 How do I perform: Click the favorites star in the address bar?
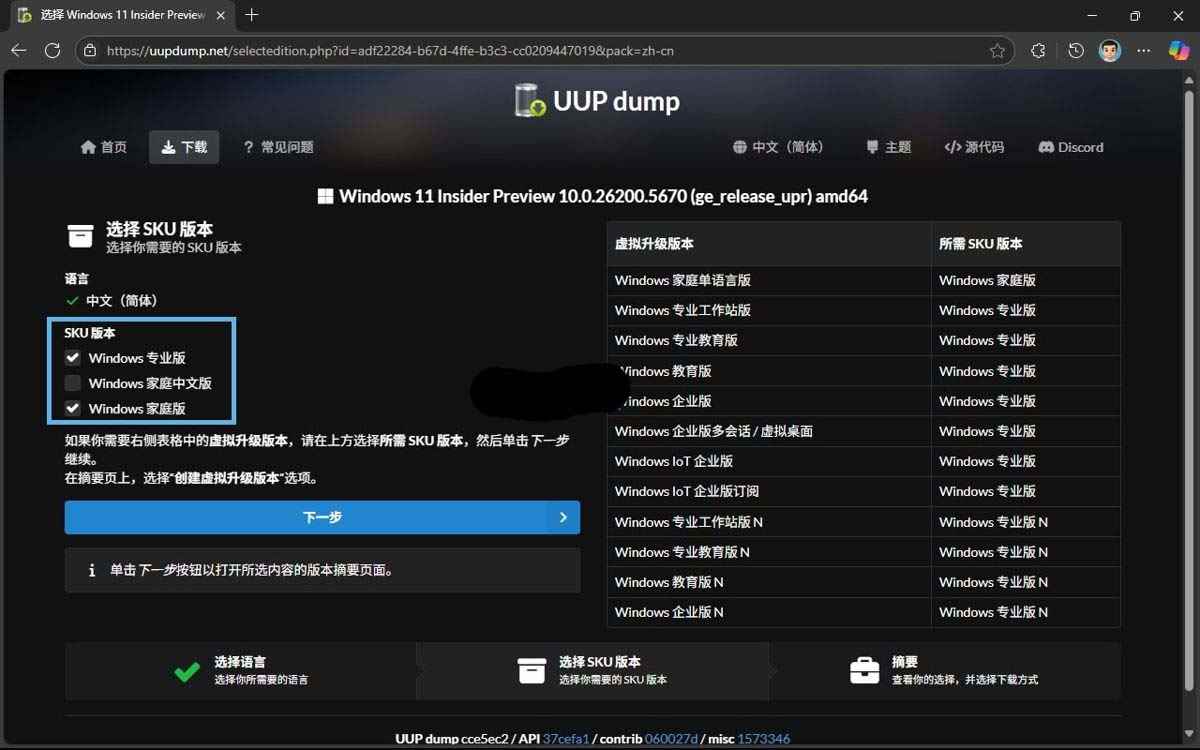(x=996, y=50)
